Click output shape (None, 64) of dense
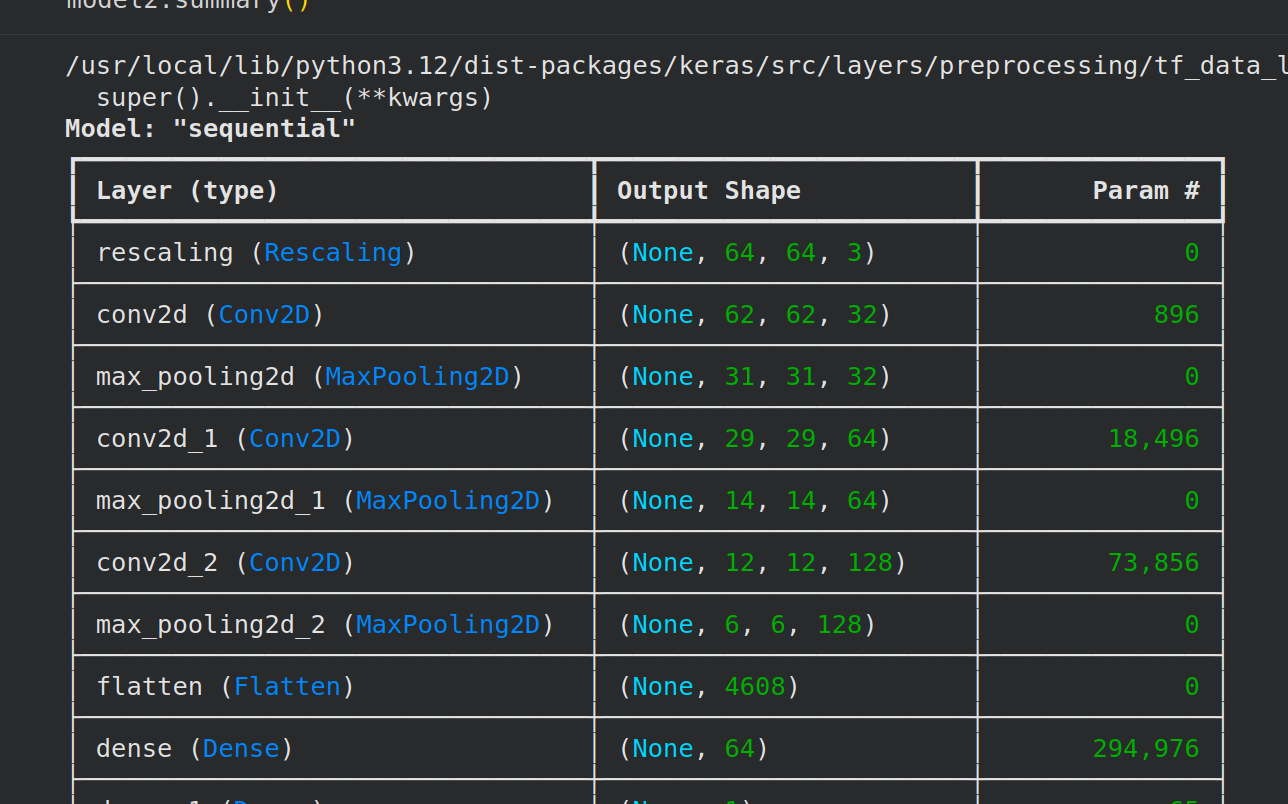 (x=693, y=749)
